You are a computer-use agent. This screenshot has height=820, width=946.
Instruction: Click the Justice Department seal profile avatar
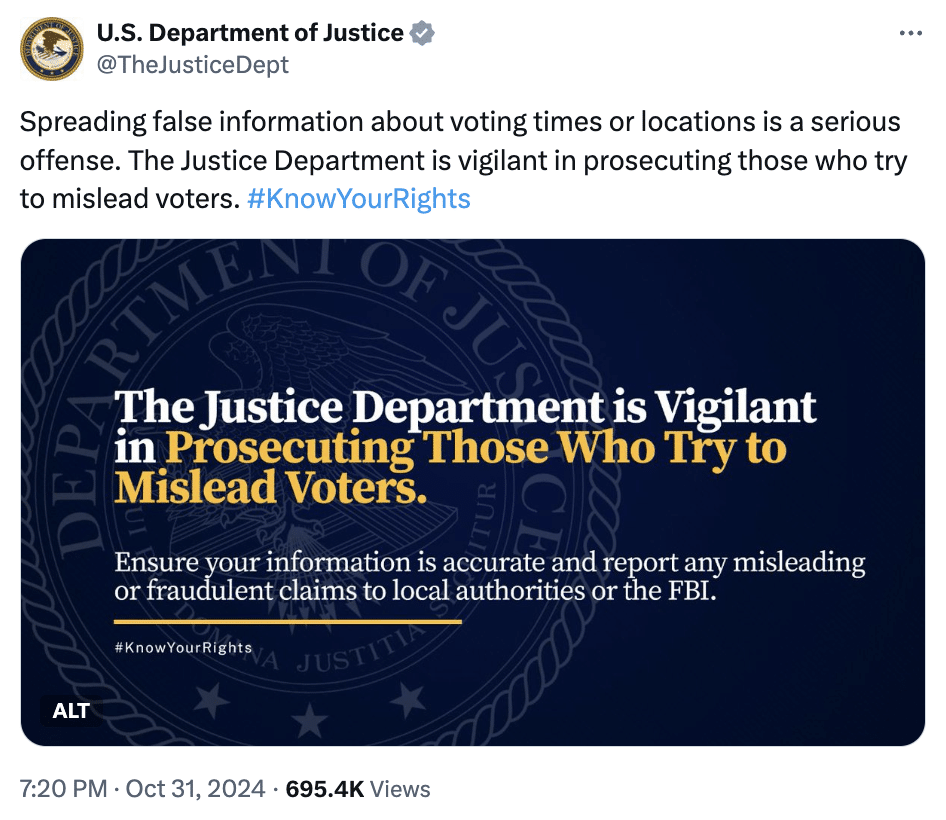coord(53,49)
